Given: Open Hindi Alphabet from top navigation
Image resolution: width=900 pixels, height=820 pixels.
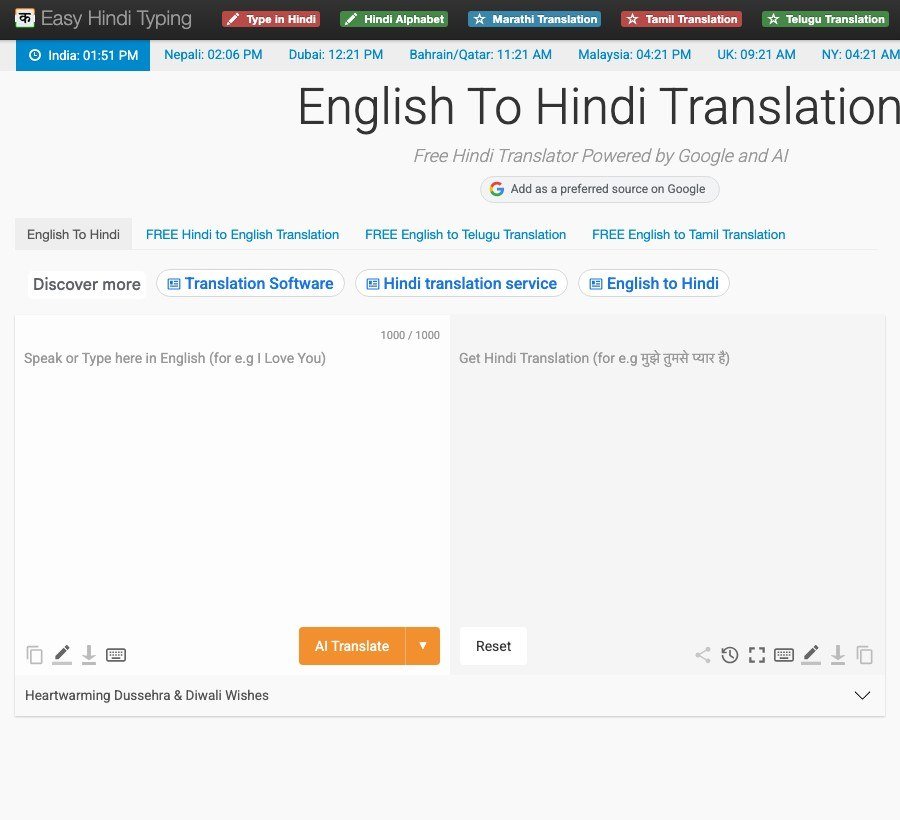Looking at the screenshot, I should [394, 19].
